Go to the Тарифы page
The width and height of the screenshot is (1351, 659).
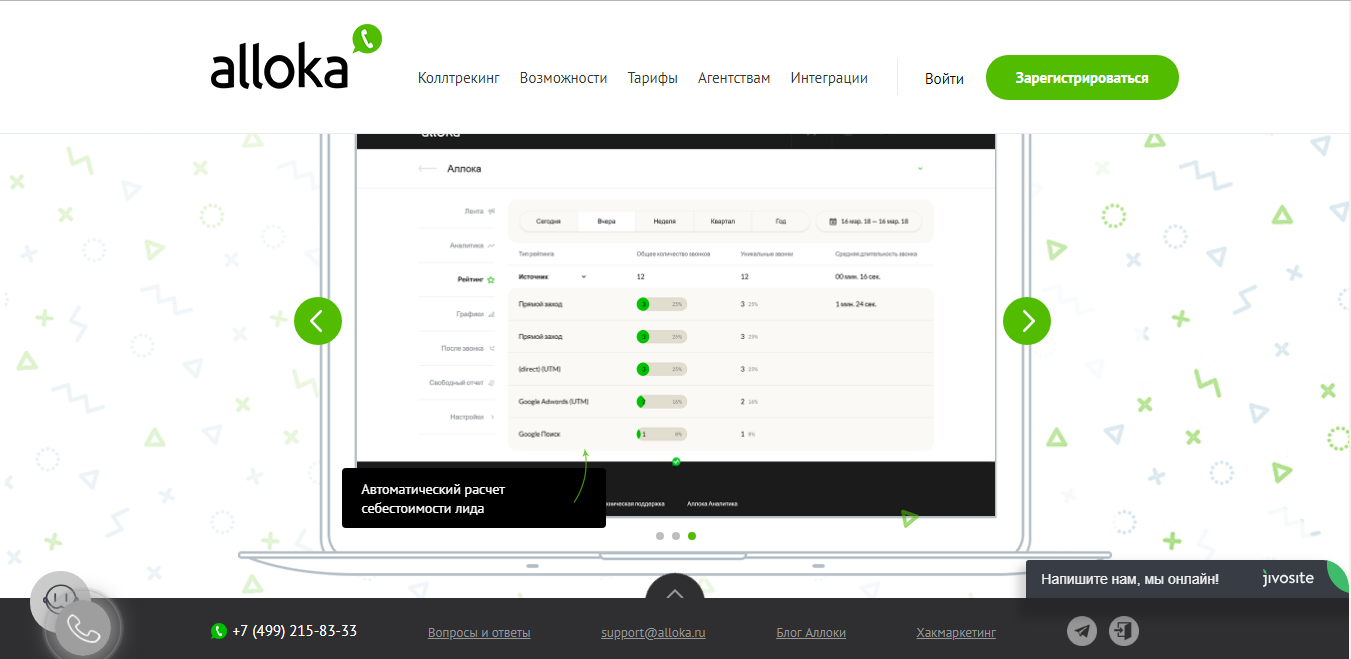[x=653, y=78]
